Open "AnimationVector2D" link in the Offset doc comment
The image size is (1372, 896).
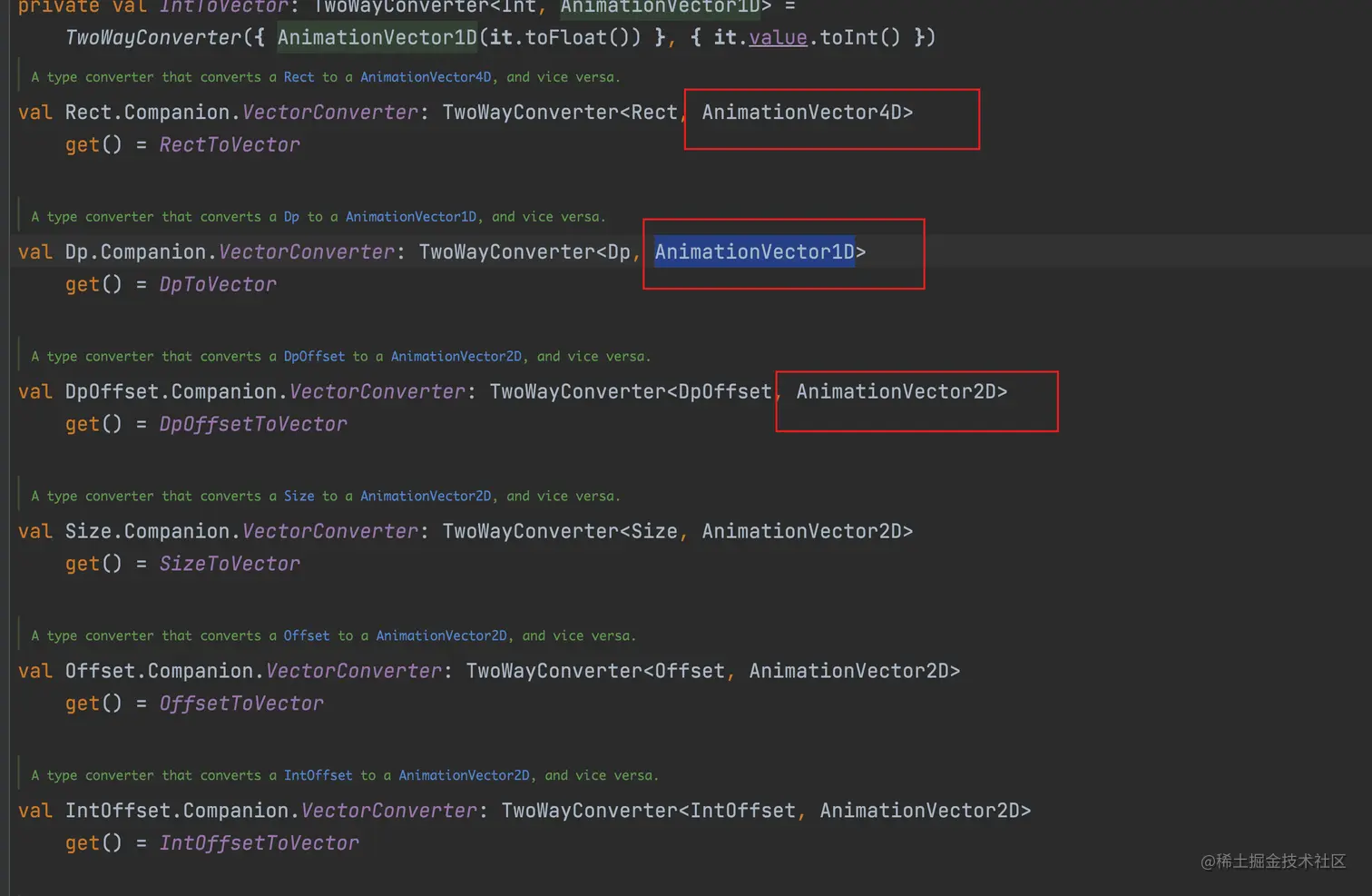click(x=441, y=636)
